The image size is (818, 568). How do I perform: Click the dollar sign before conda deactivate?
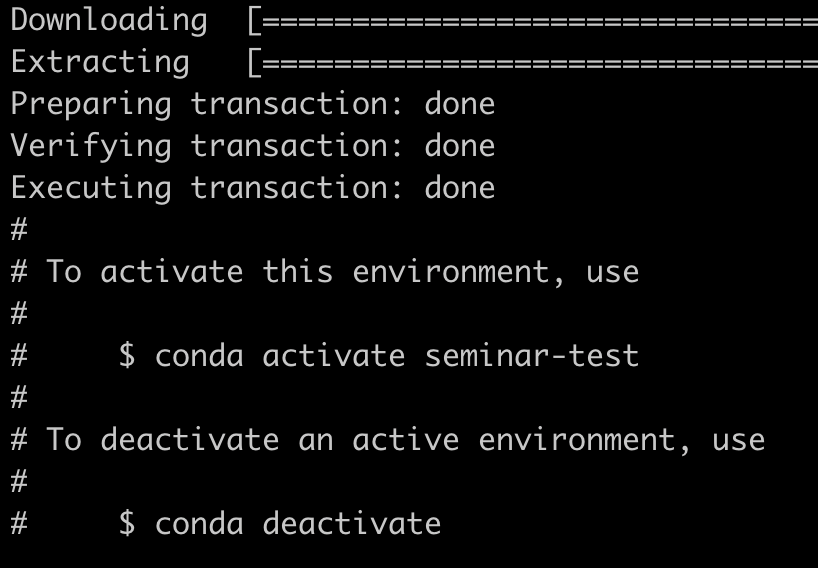[x=127, y=524]
